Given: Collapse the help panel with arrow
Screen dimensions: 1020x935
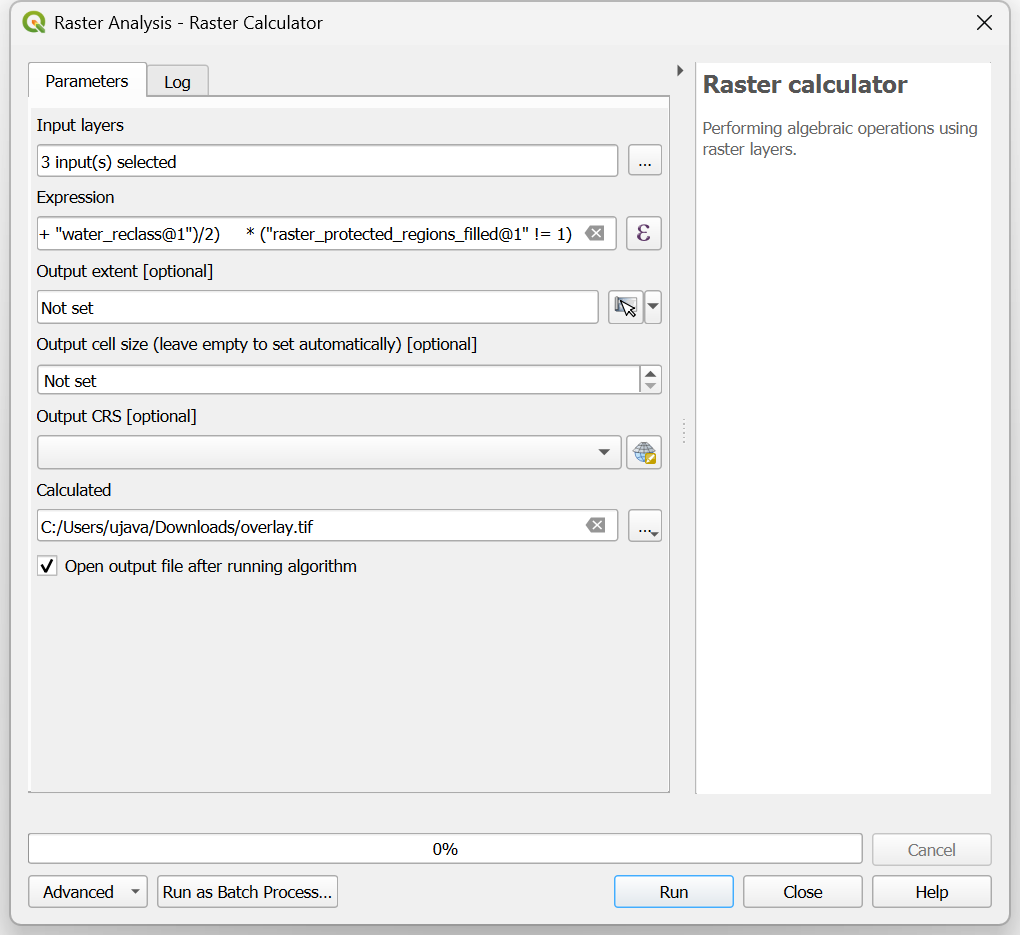Looking at the screenshot, I should point(680,71).
